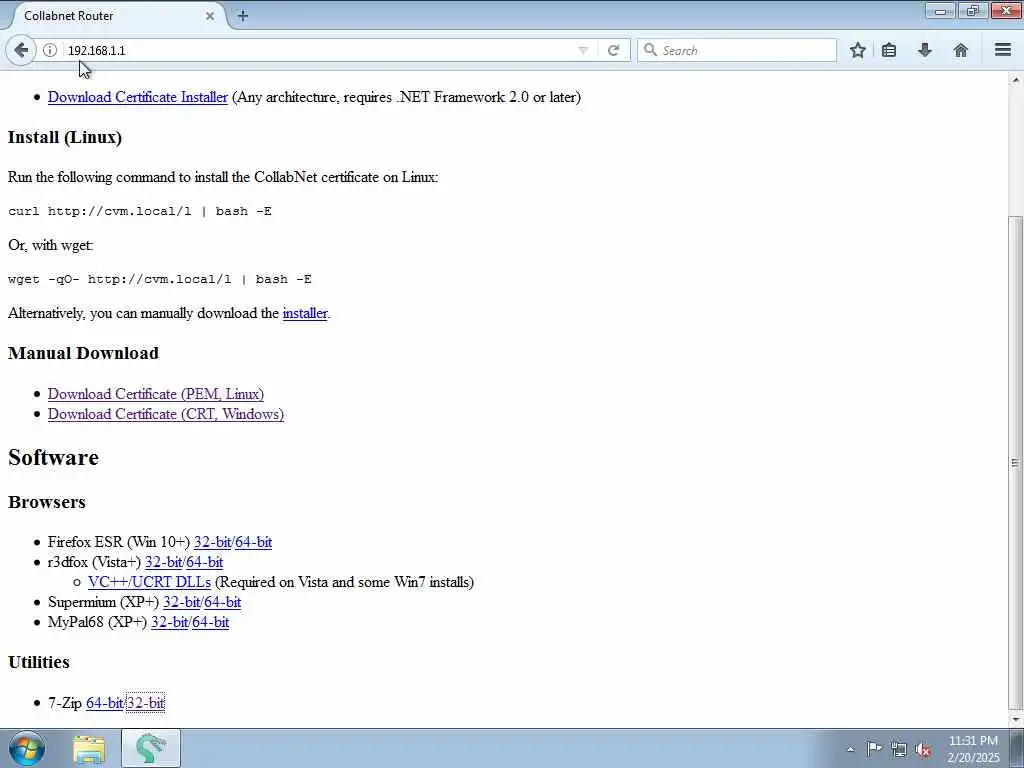Download MyPal68 64-bit

point(210,622)
